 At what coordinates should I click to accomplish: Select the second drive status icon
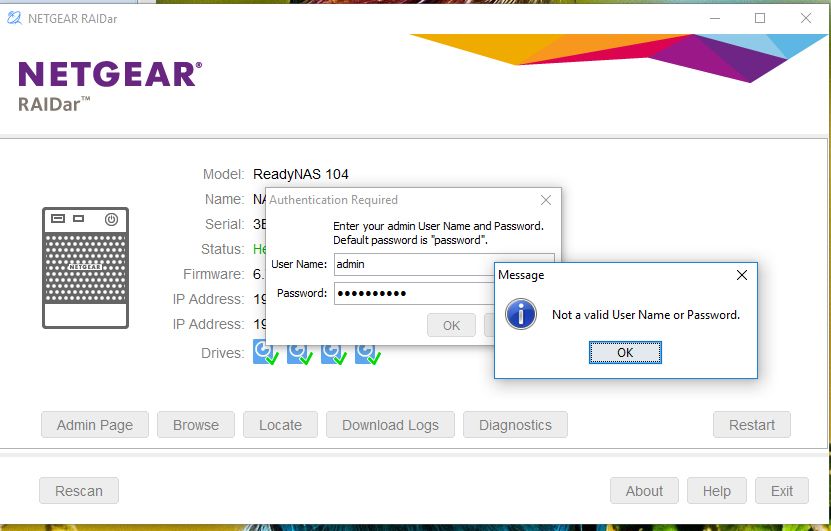pos(299,352)
